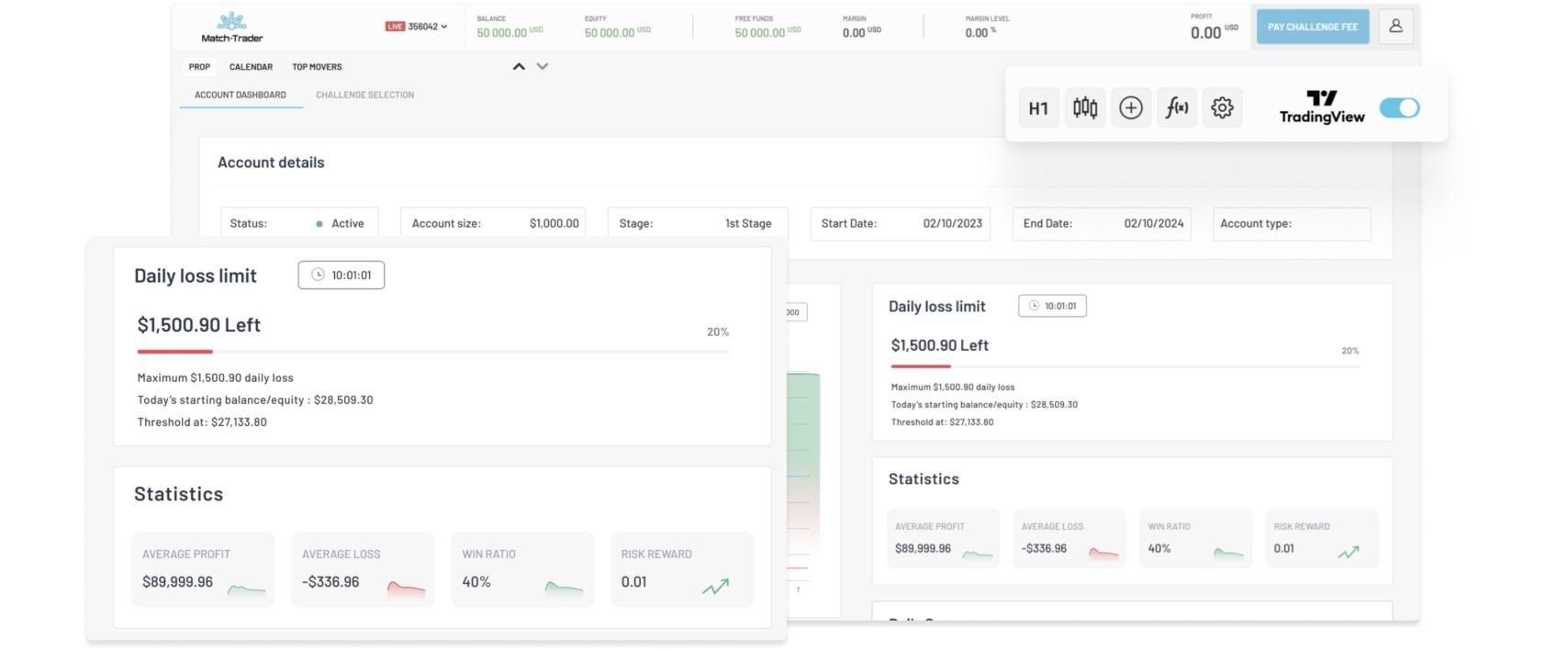Open the TOP MOVERS tab
Image resolution: width=1568 pixels, height=651 pixels.
point(317,67)
